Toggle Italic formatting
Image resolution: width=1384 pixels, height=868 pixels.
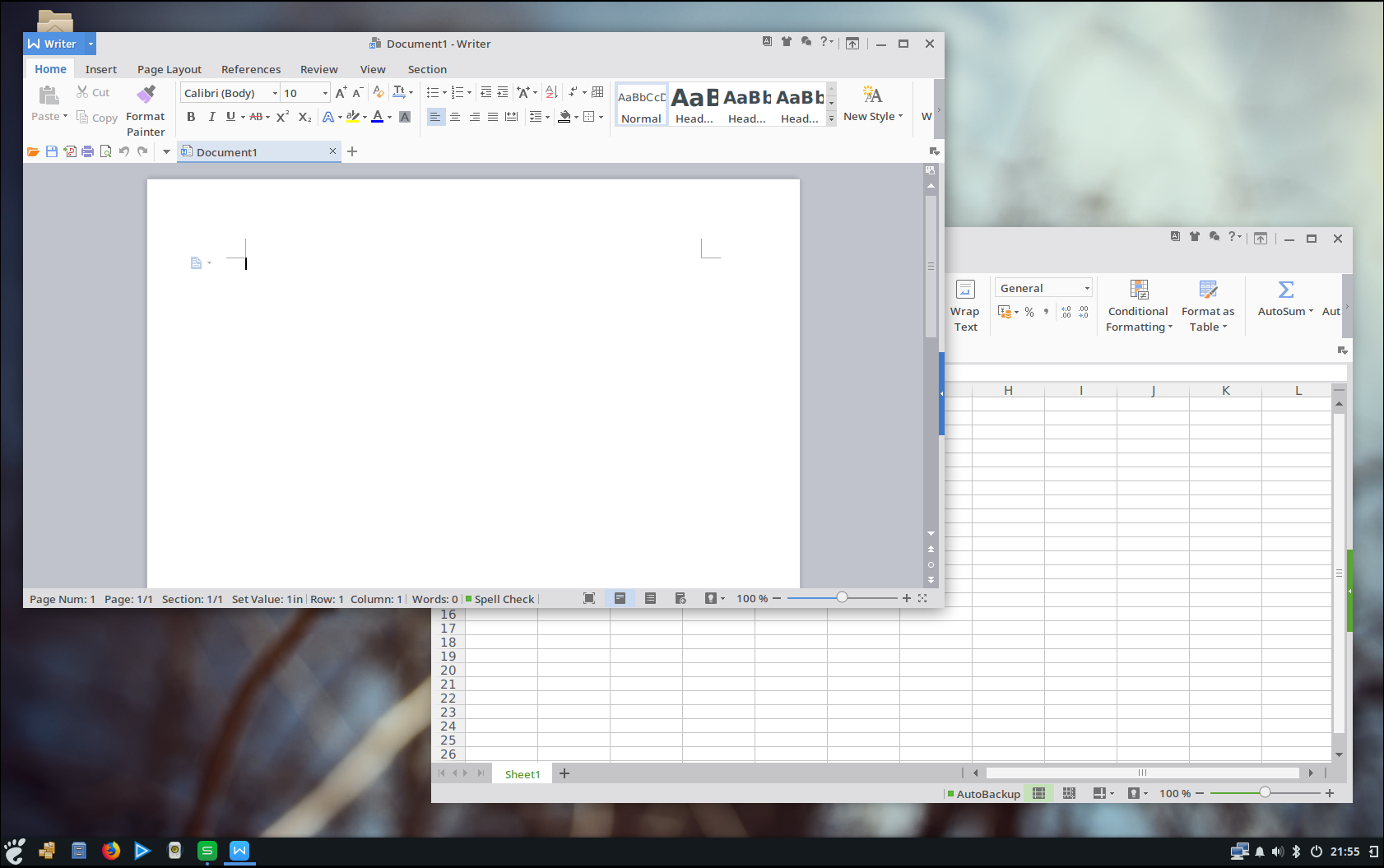point(211,117)
